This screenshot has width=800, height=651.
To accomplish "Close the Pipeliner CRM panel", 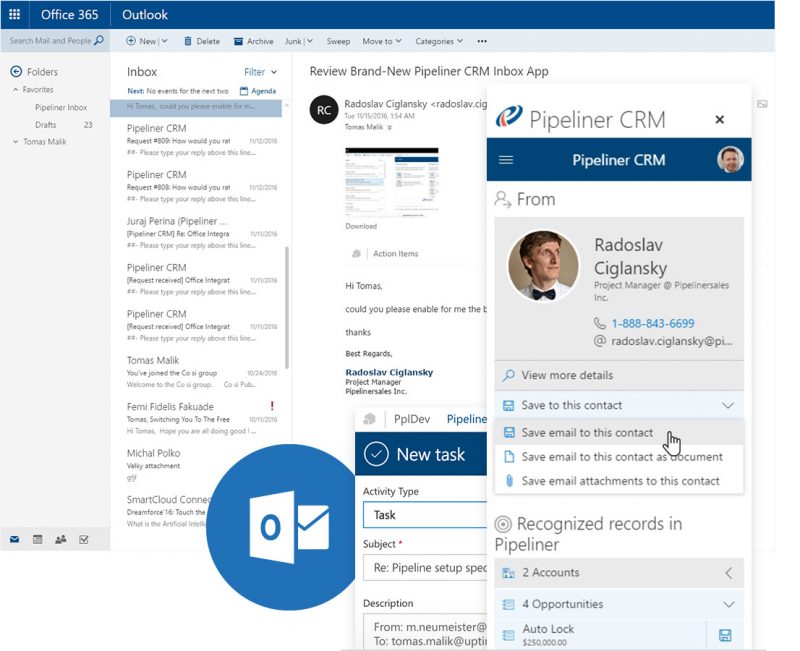I will (x=719, y=119).
